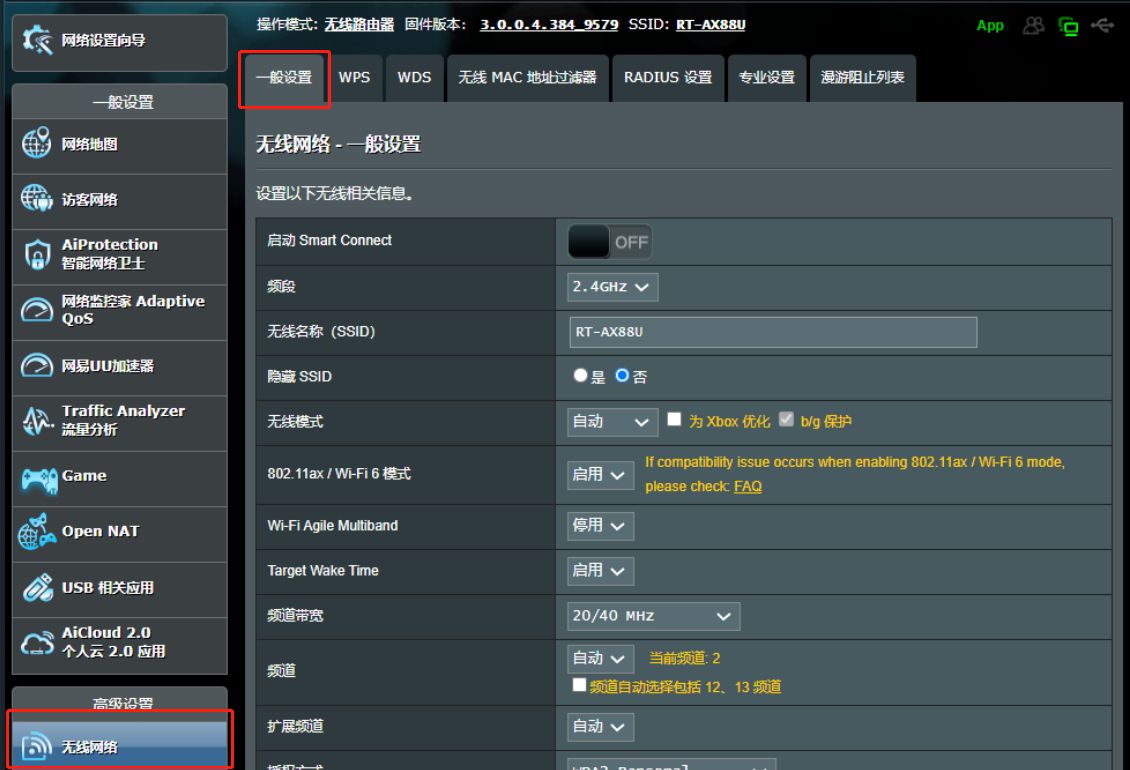Switch to the 无线 MAC 地址过滤器 tab
Image resolution: width=1130 pixels, height=770 pixels.
point(528,78)
